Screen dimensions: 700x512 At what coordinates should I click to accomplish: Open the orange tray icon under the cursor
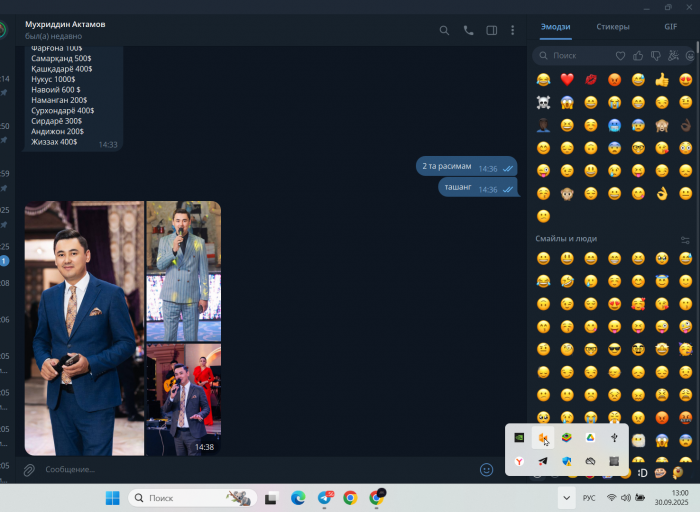tap(543, 438)
